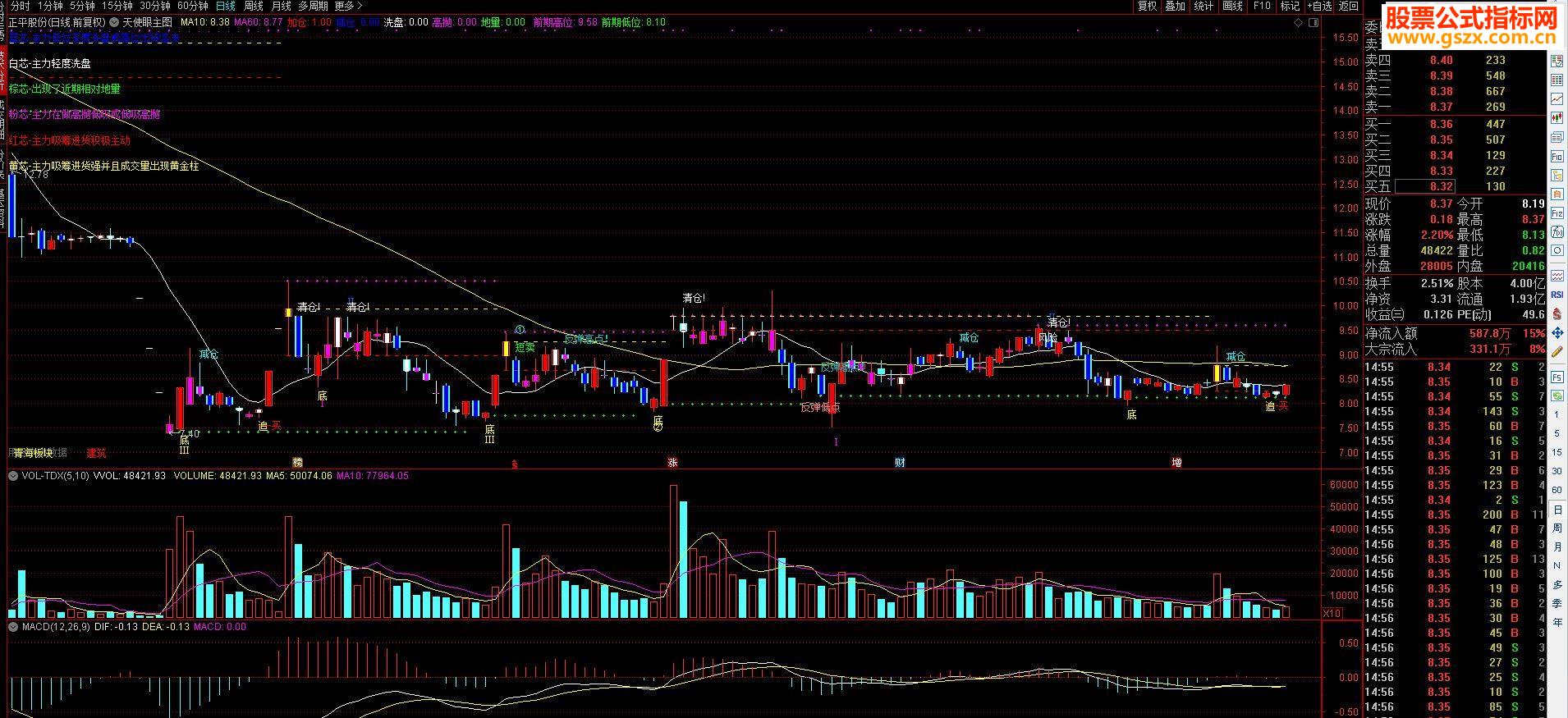This screenshot has height=718, width=1568.
Task: Click the orange 自 self-select icon
Action: tap(1557, 194)
